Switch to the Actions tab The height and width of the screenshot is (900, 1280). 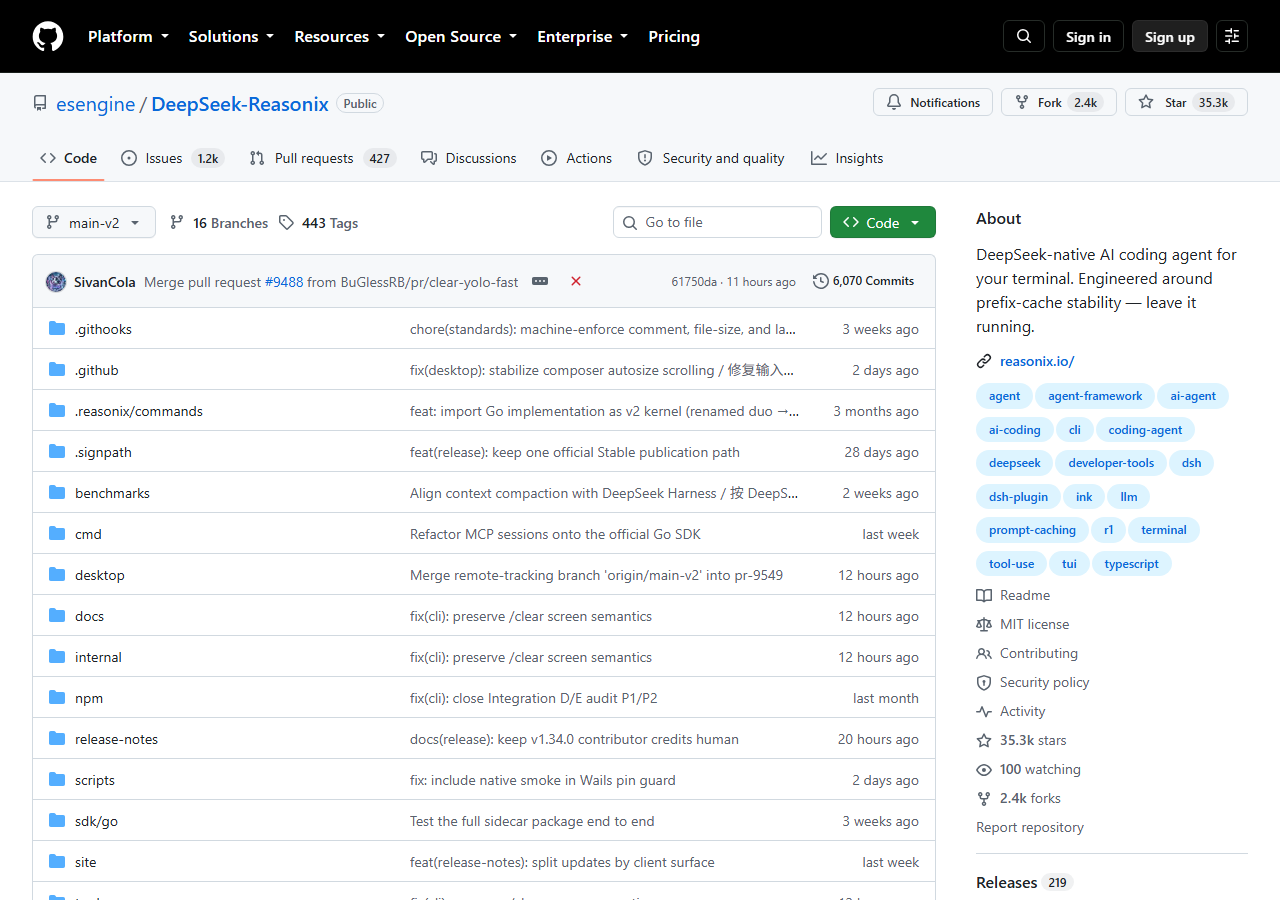(577, 158)
